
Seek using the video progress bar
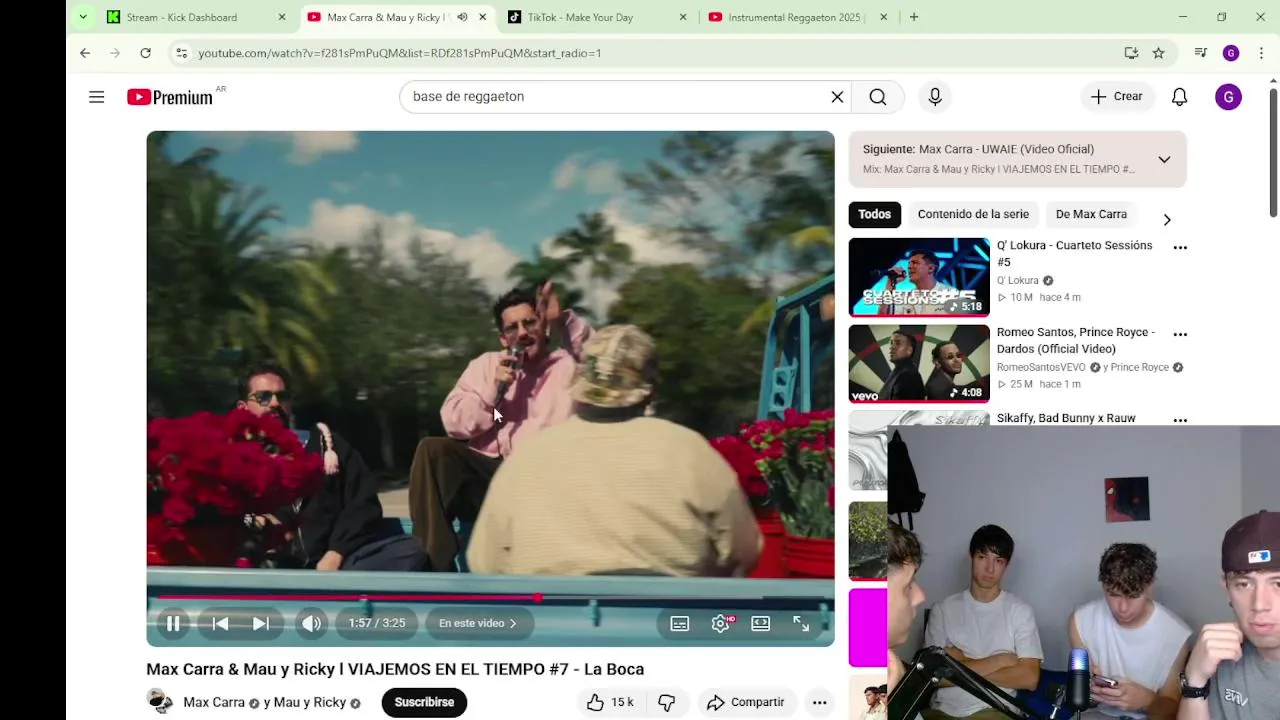(490, 598)
